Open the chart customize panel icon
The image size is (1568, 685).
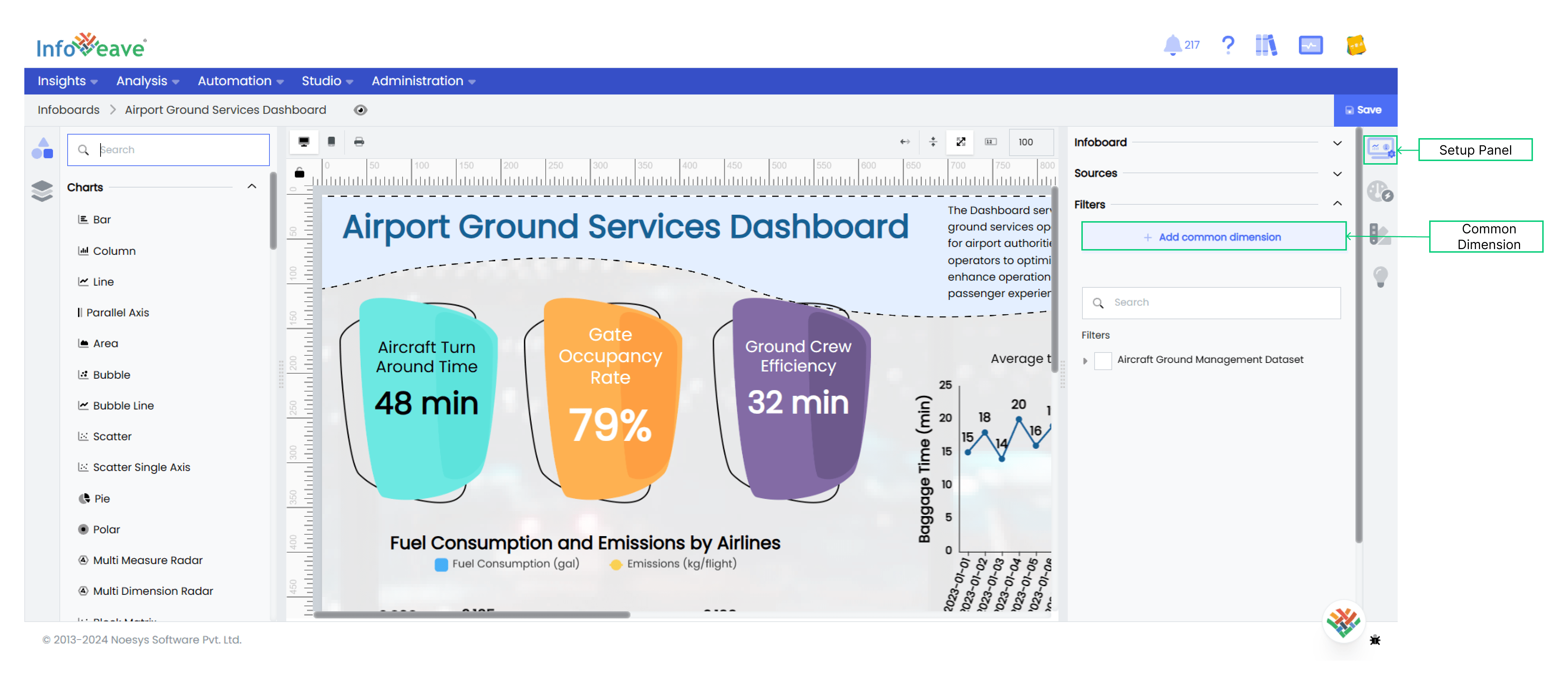coord(1380,191)
